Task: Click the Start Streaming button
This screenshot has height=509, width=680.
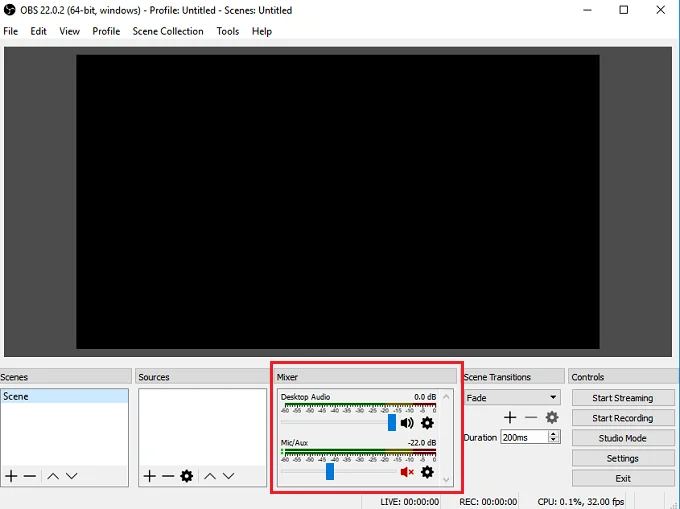Action: pyautogui.click(x=622, y=398)
